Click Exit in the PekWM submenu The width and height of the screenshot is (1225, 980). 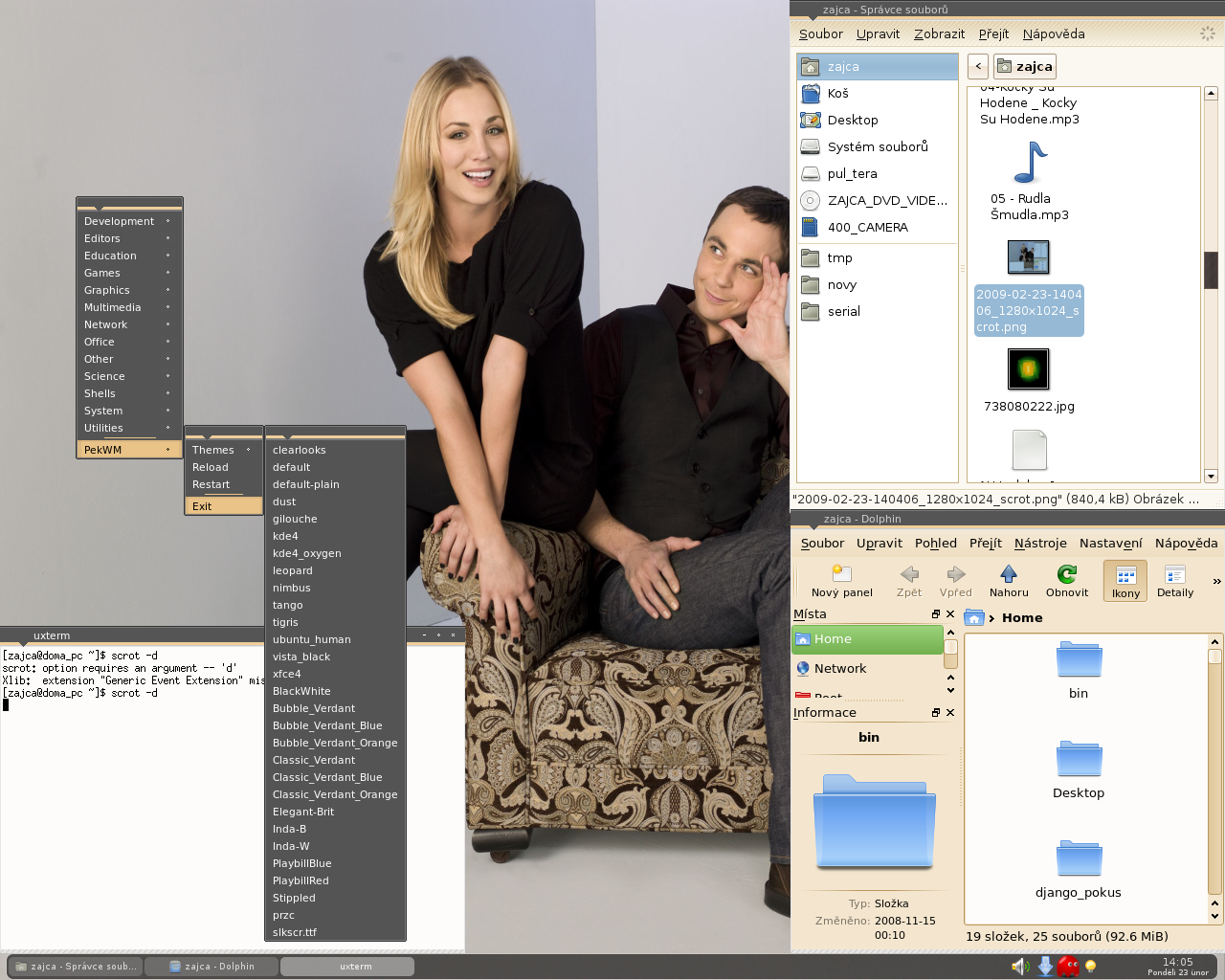224,506
